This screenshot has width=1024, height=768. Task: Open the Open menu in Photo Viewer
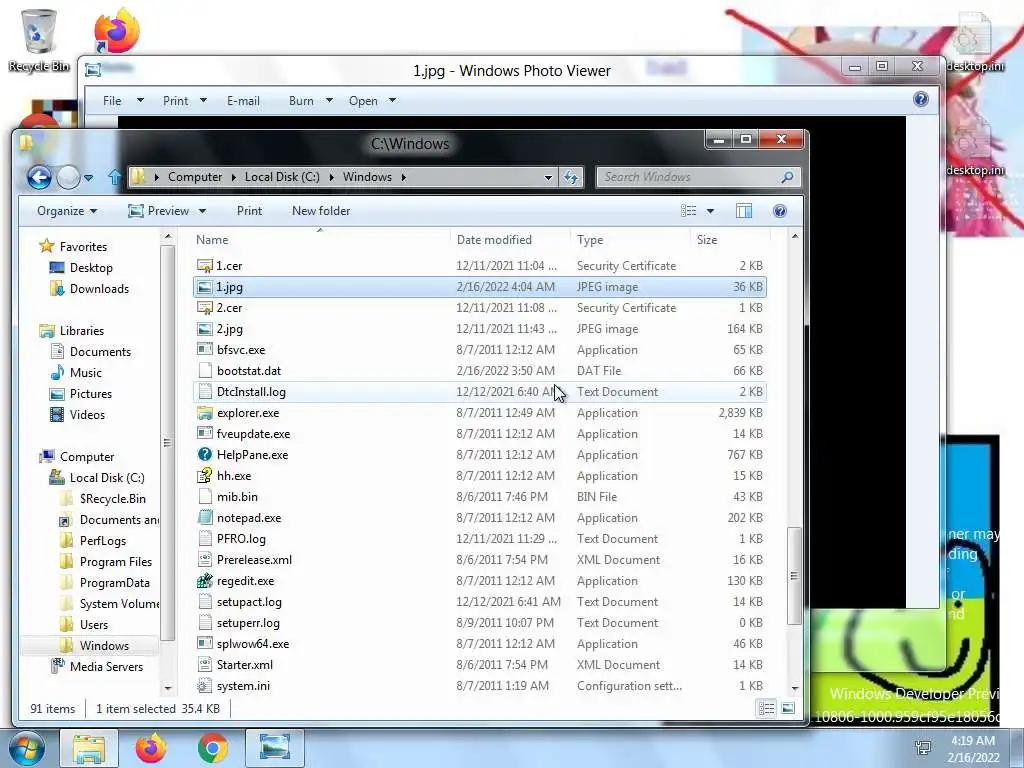[372, 101]
